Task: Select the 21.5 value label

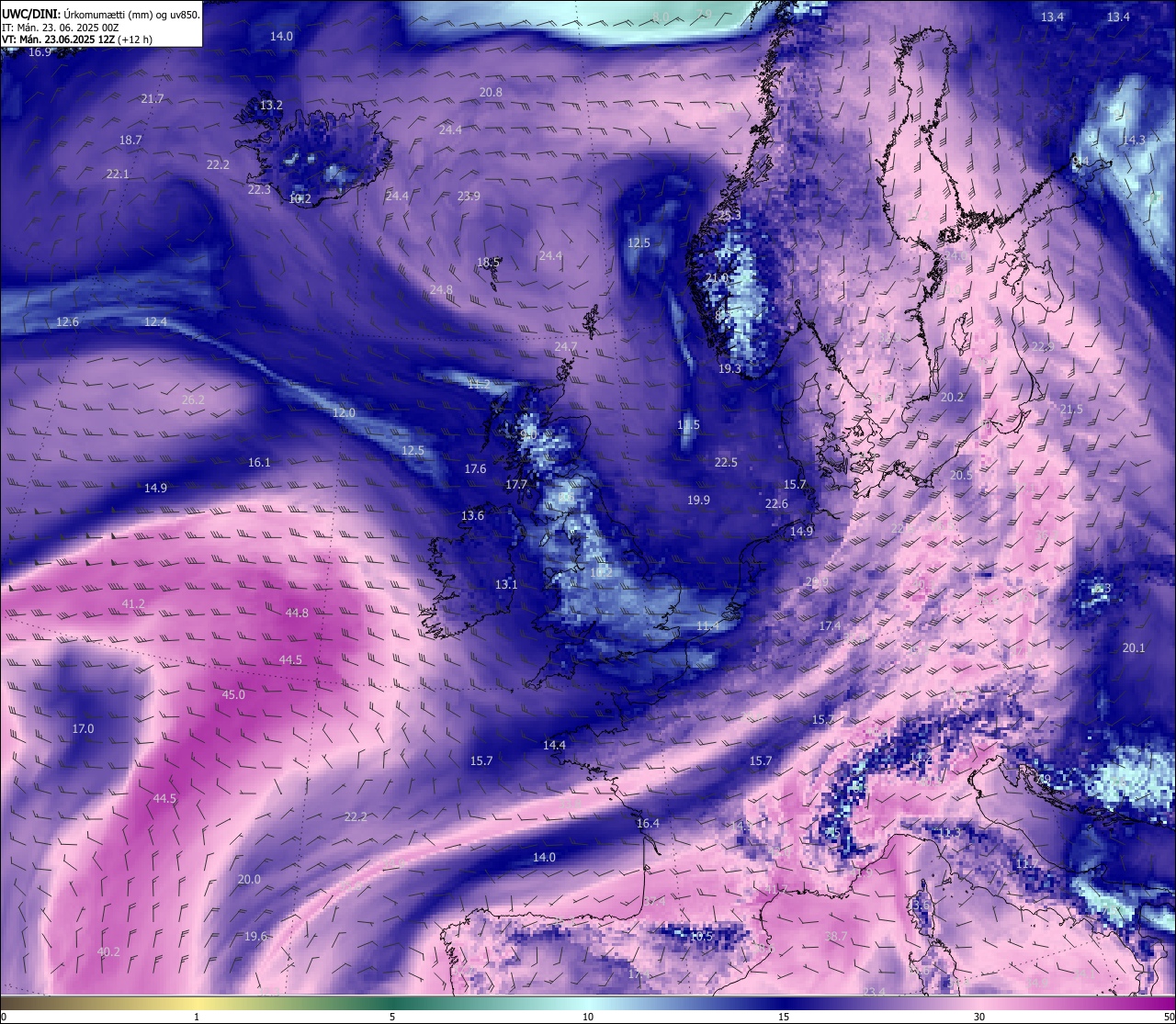Action: pyautogui.click(x=1071, y=409)
